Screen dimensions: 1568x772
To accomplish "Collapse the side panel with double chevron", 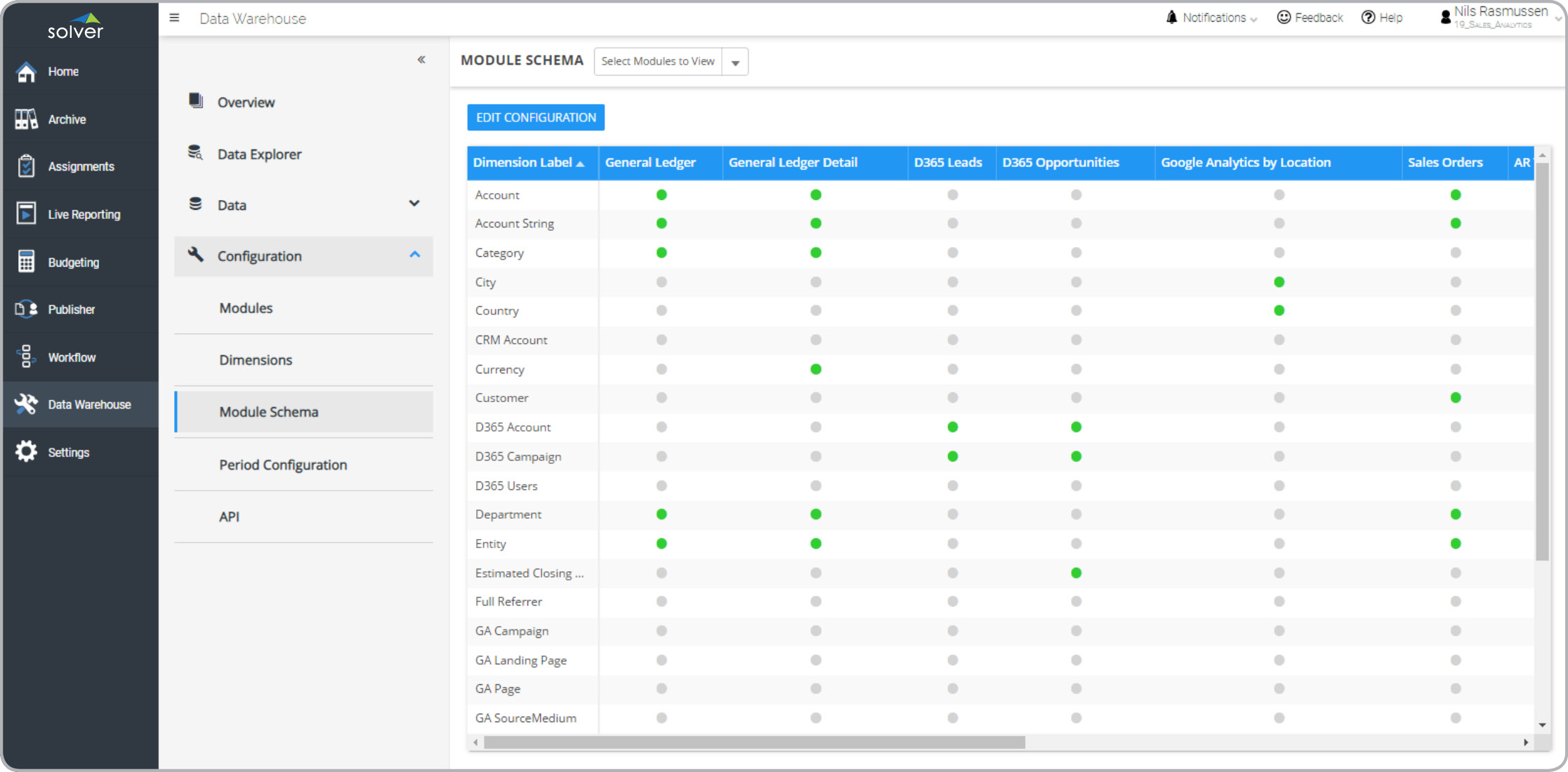I will point(421,60).
